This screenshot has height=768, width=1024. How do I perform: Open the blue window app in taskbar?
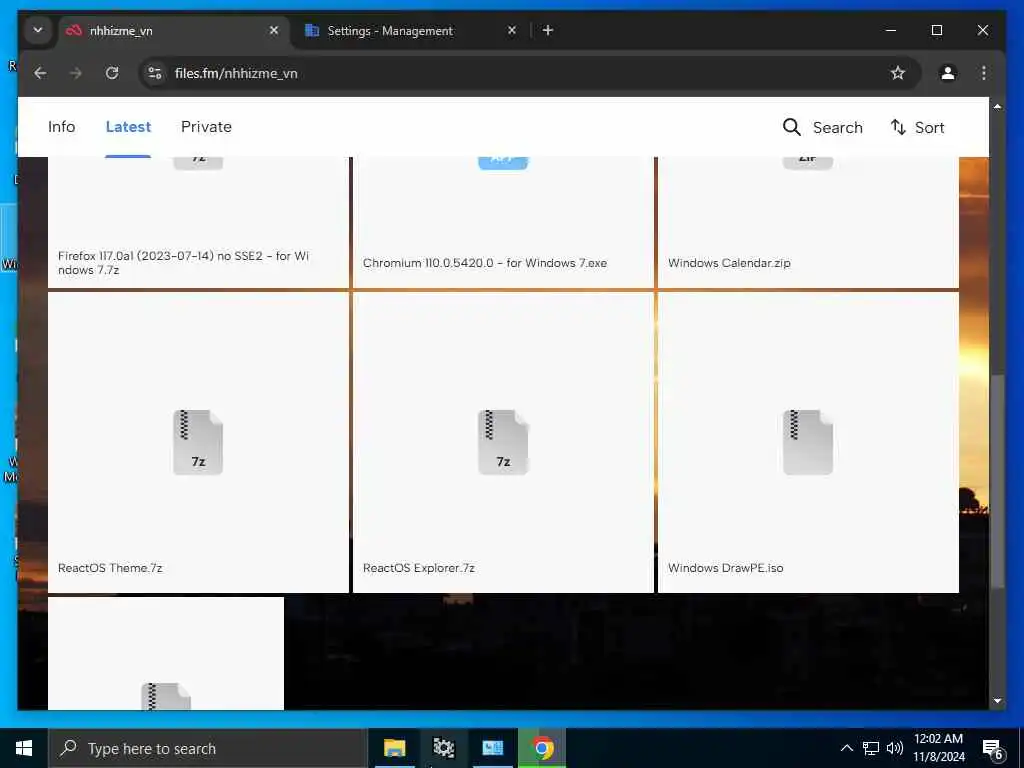pyautogui.click(x=492, y=748)
